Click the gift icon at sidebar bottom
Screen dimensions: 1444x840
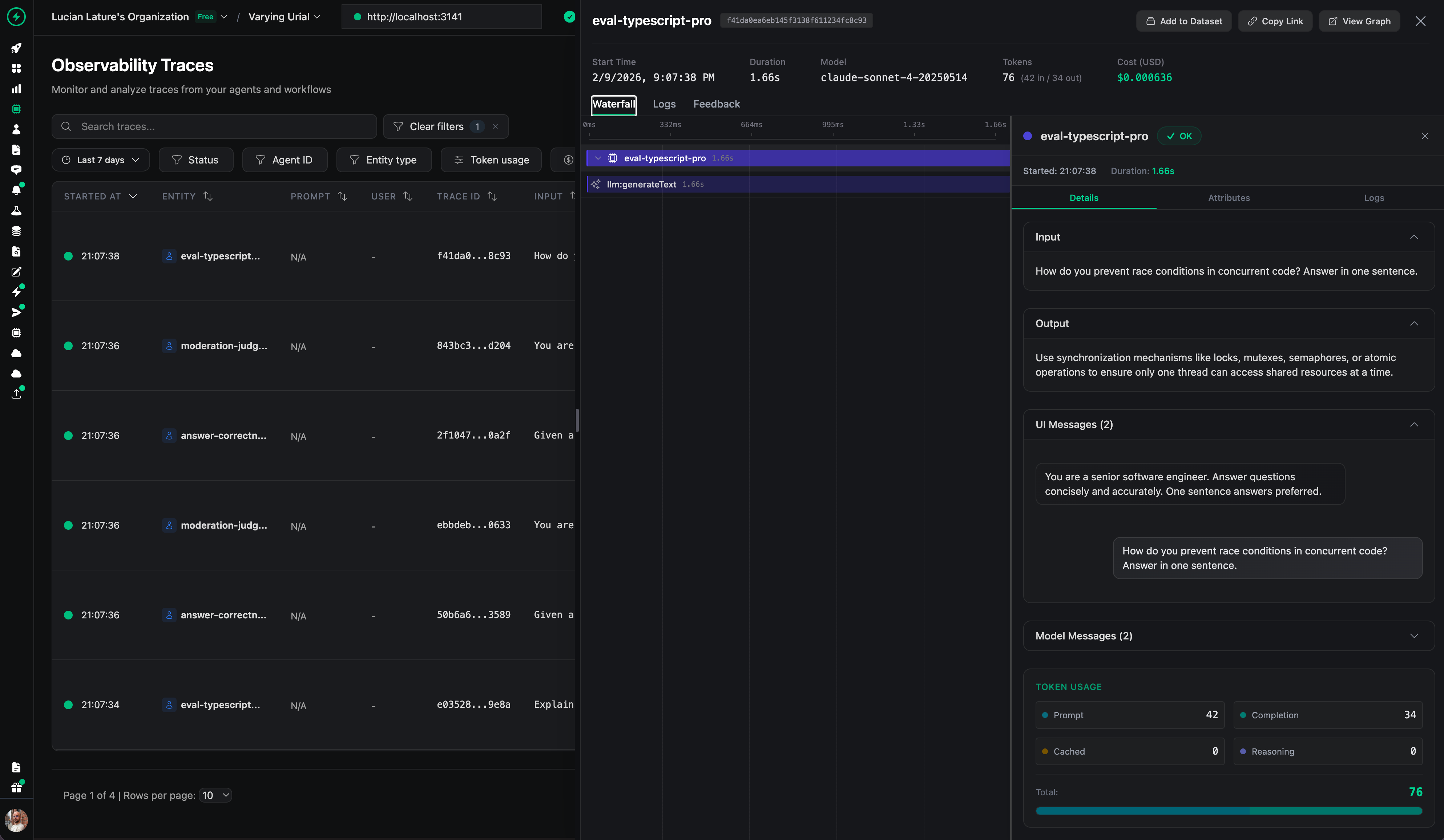16,787
